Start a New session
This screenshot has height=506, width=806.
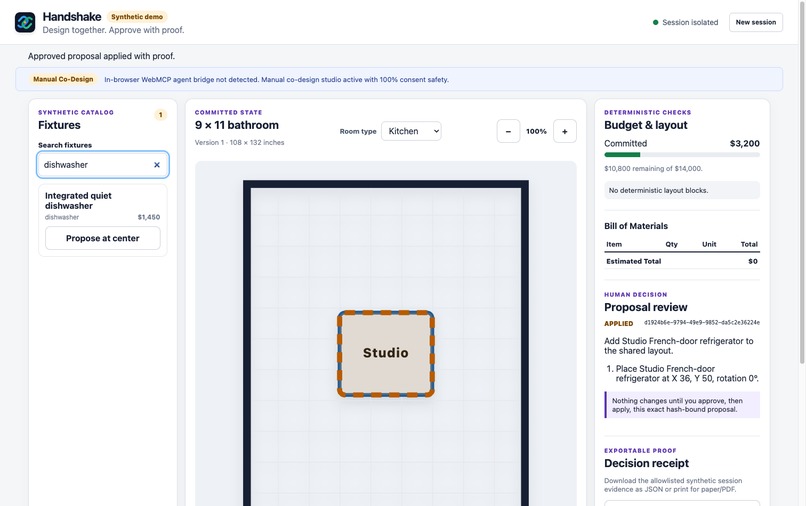click(756, 22)
